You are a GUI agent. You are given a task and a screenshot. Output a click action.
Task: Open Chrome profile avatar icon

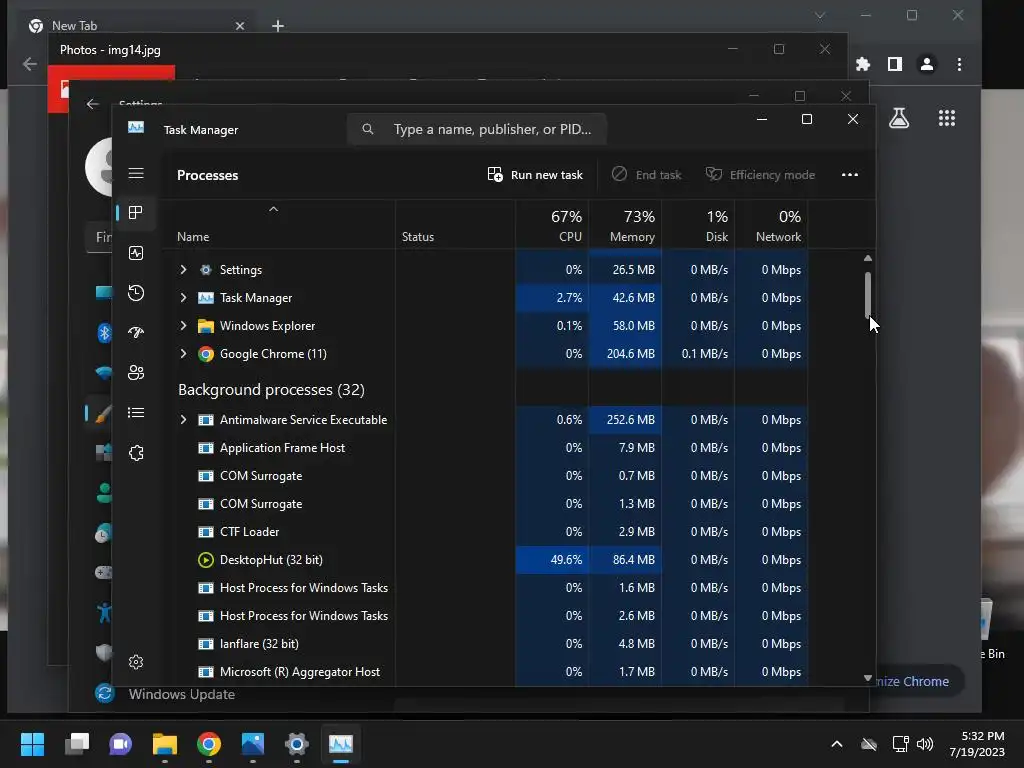coord(927,64)
